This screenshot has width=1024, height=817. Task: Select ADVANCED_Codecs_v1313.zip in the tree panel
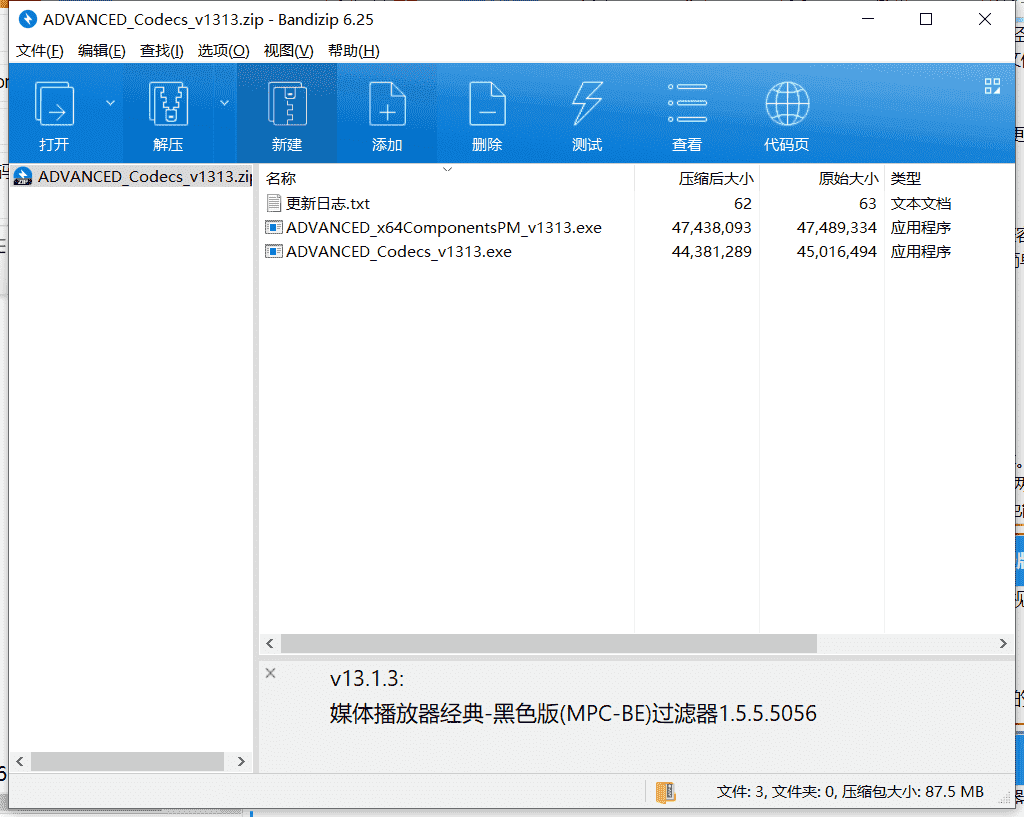[131, 176]
